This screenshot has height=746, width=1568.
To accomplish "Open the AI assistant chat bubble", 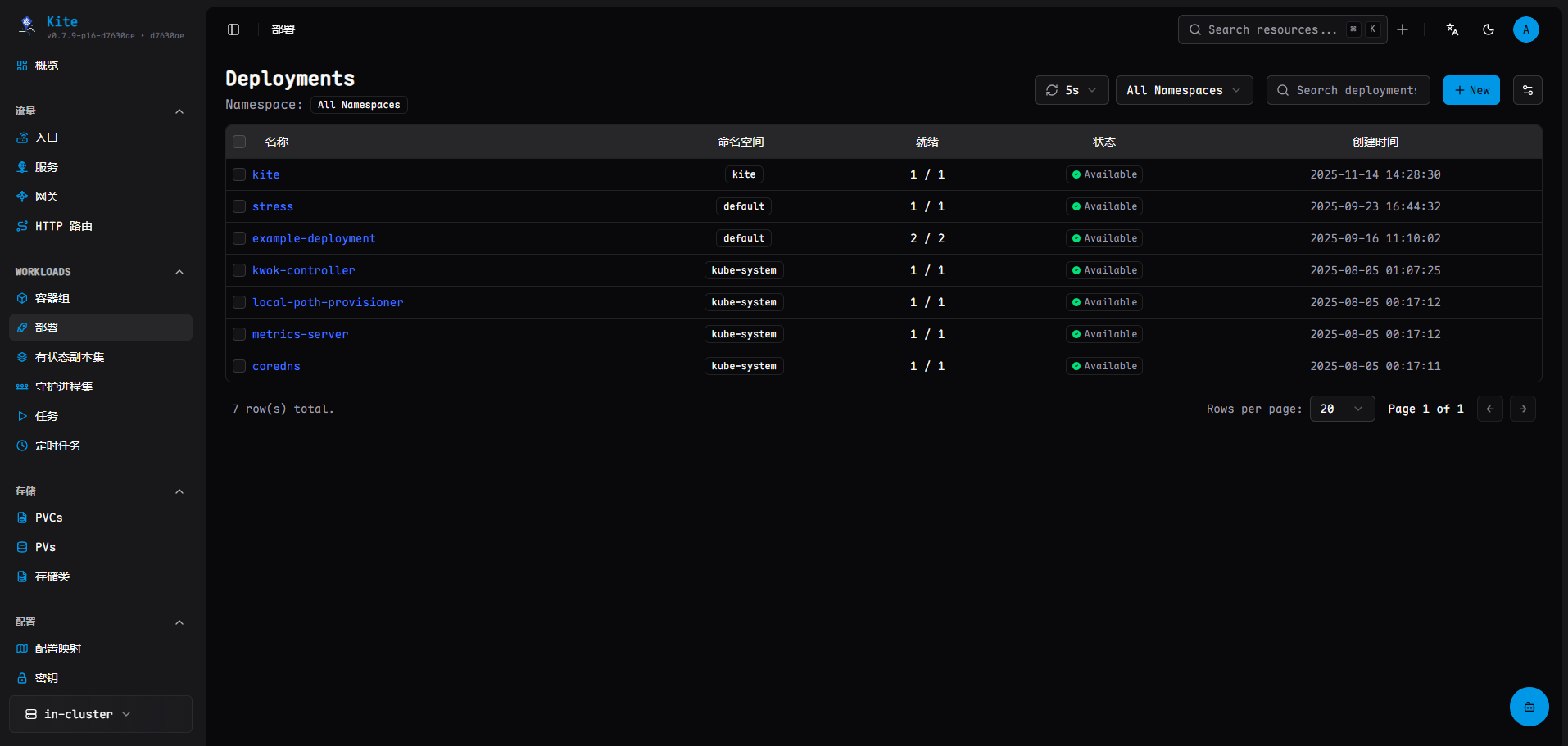I will 1529,706.
